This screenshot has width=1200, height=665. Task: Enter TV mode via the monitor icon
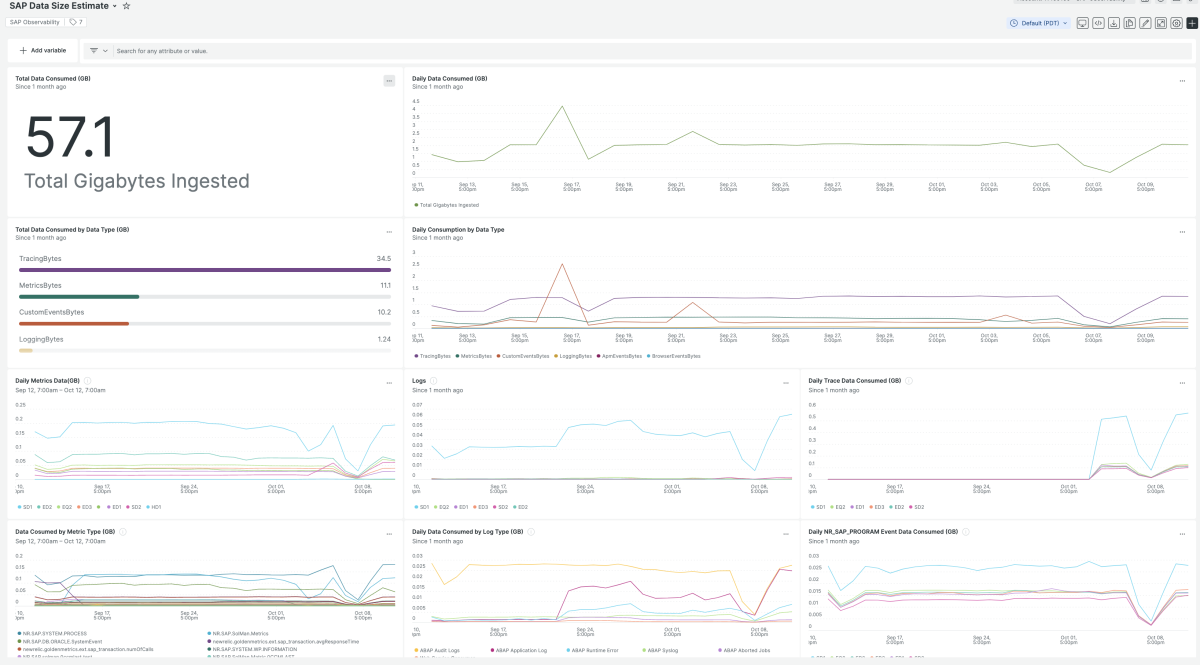click(1082, 23)
